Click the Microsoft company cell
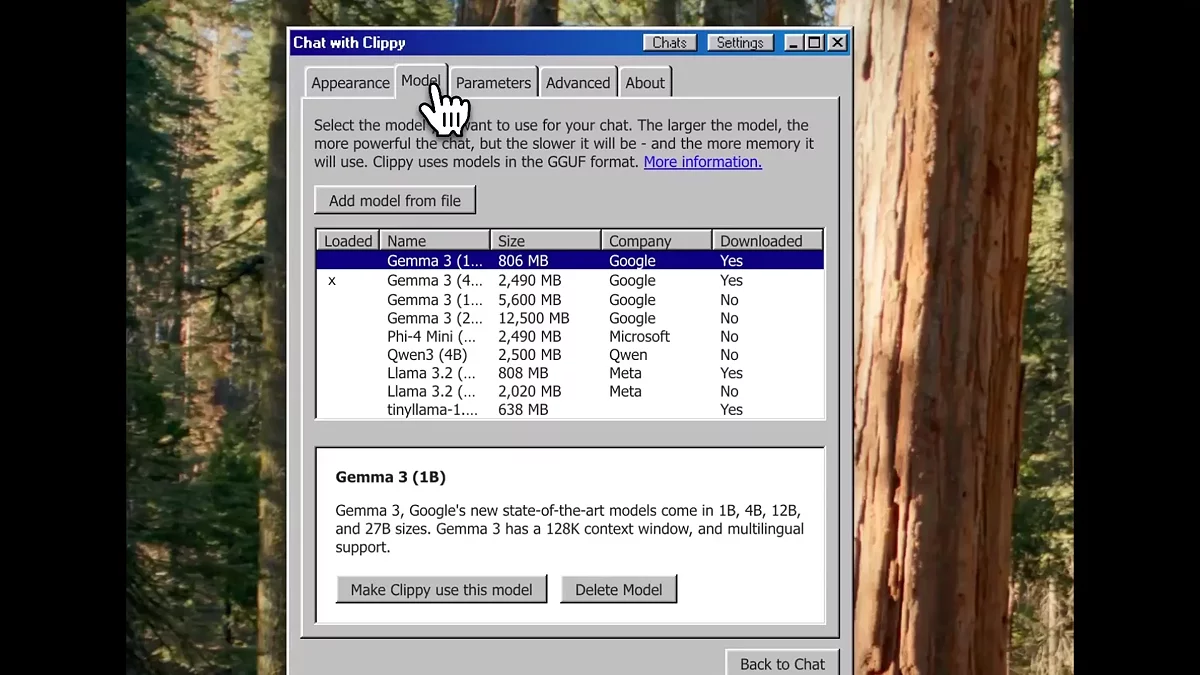1200x675 pixels. pyautogui.click(x=639, y=336)
